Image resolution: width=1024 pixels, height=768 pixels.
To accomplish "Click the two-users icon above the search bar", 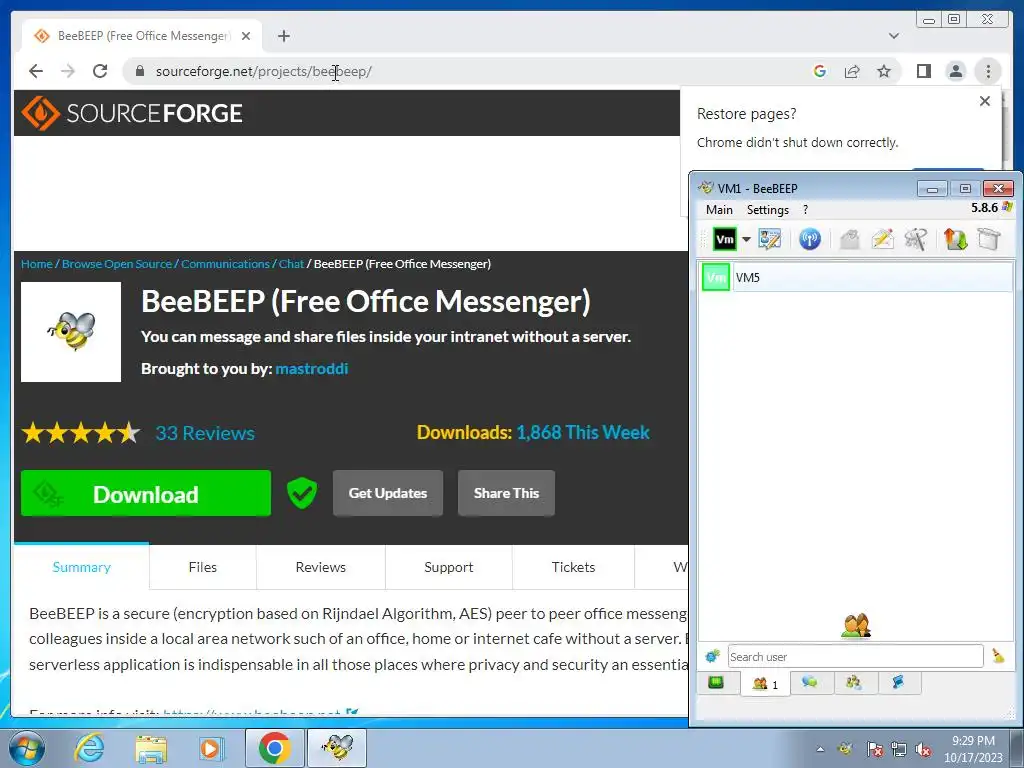I will pyautogui.click(x=856, y=626).
